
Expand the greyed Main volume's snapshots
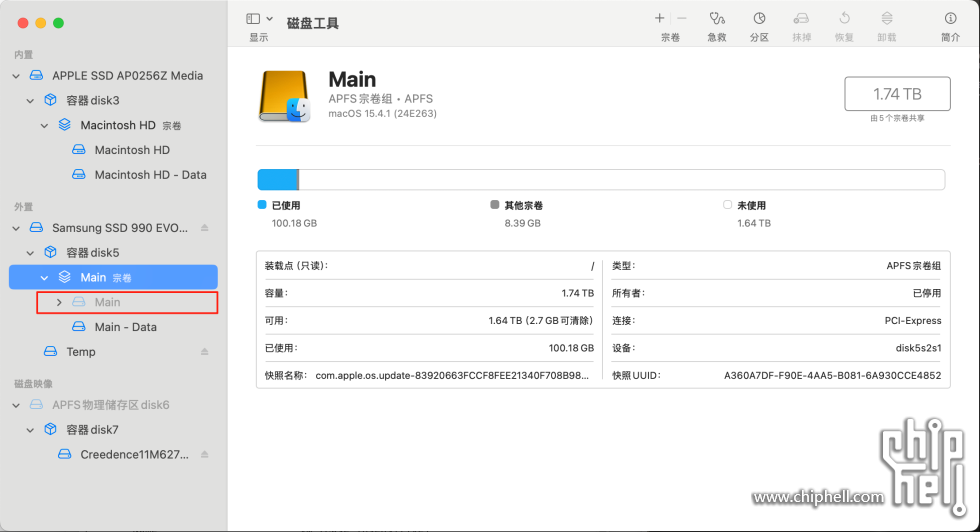coord(59,303)
